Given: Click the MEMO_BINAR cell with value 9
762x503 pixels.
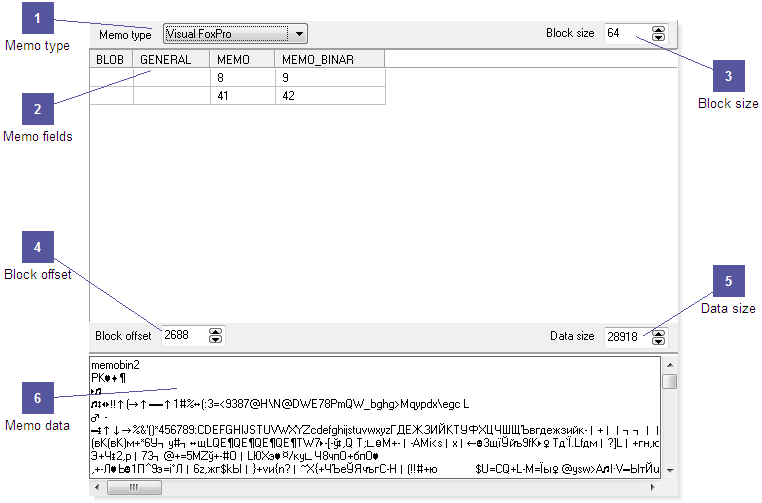Looking at the screenshot, I should pyautogui.click(x=330, y=78).
